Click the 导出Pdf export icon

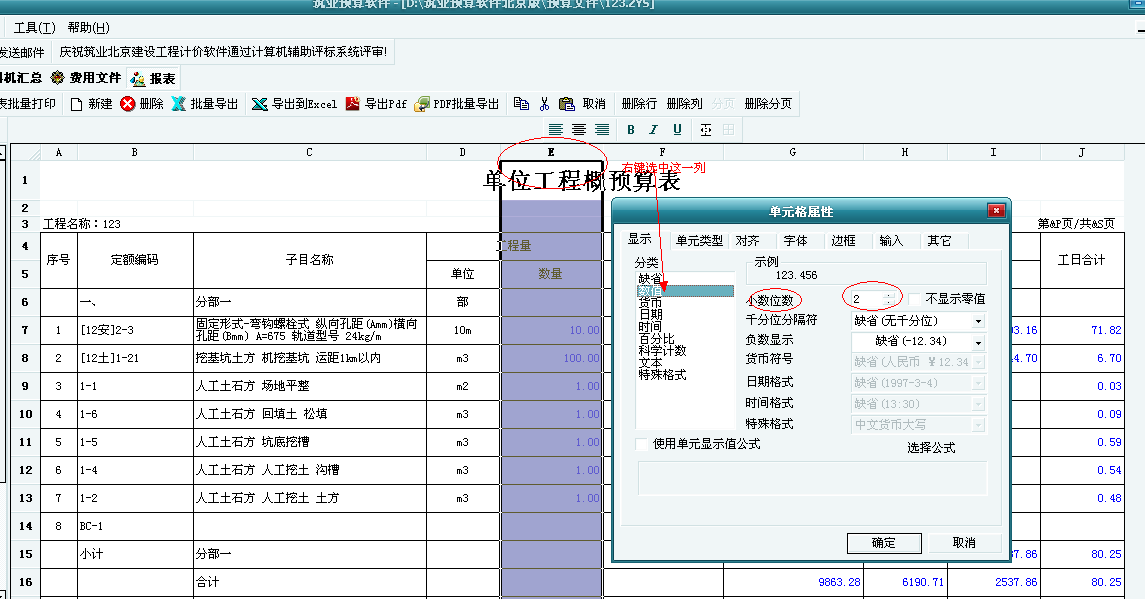tap(352, 104)
